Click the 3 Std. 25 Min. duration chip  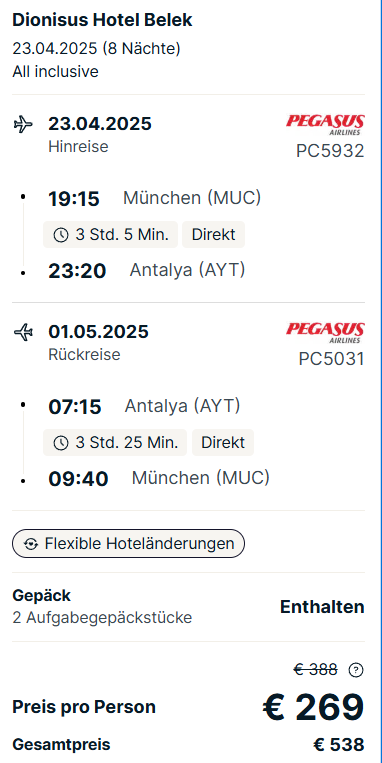click(x=115, y=442)
